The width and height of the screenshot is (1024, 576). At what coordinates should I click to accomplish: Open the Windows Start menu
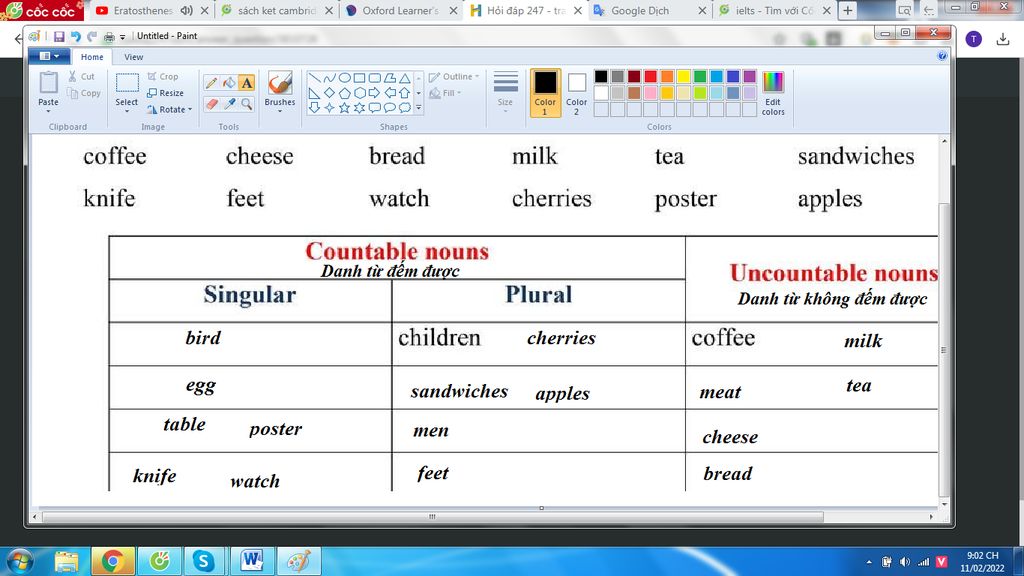[19, 561]
